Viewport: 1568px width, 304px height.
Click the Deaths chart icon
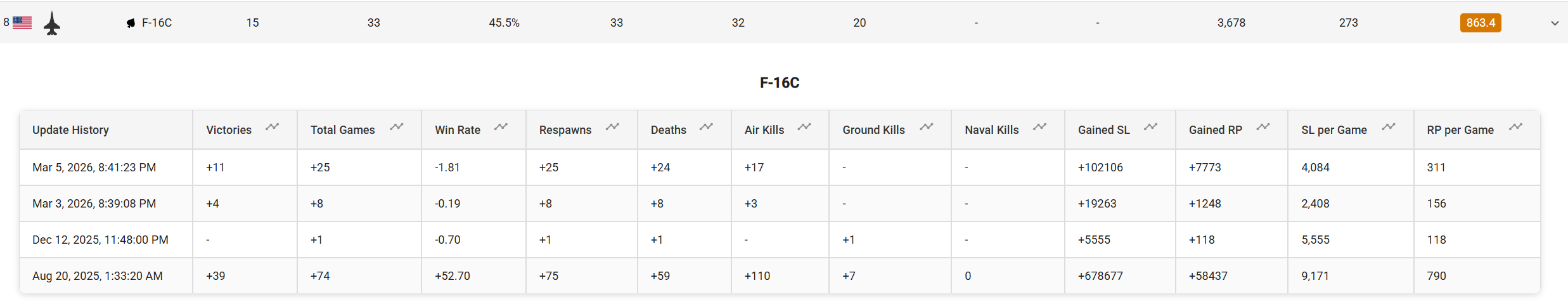[x=706, y=127]
